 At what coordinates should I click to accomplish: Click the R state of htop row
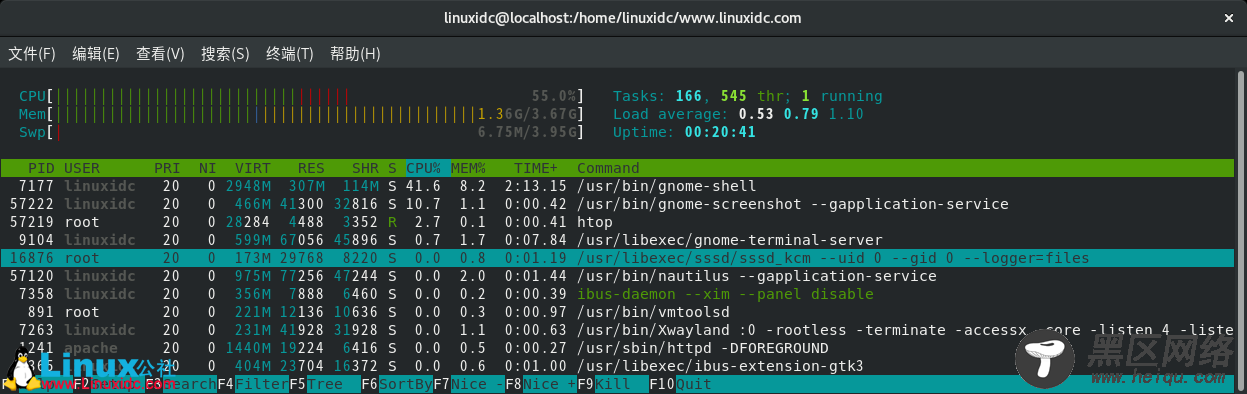point(392,222)
